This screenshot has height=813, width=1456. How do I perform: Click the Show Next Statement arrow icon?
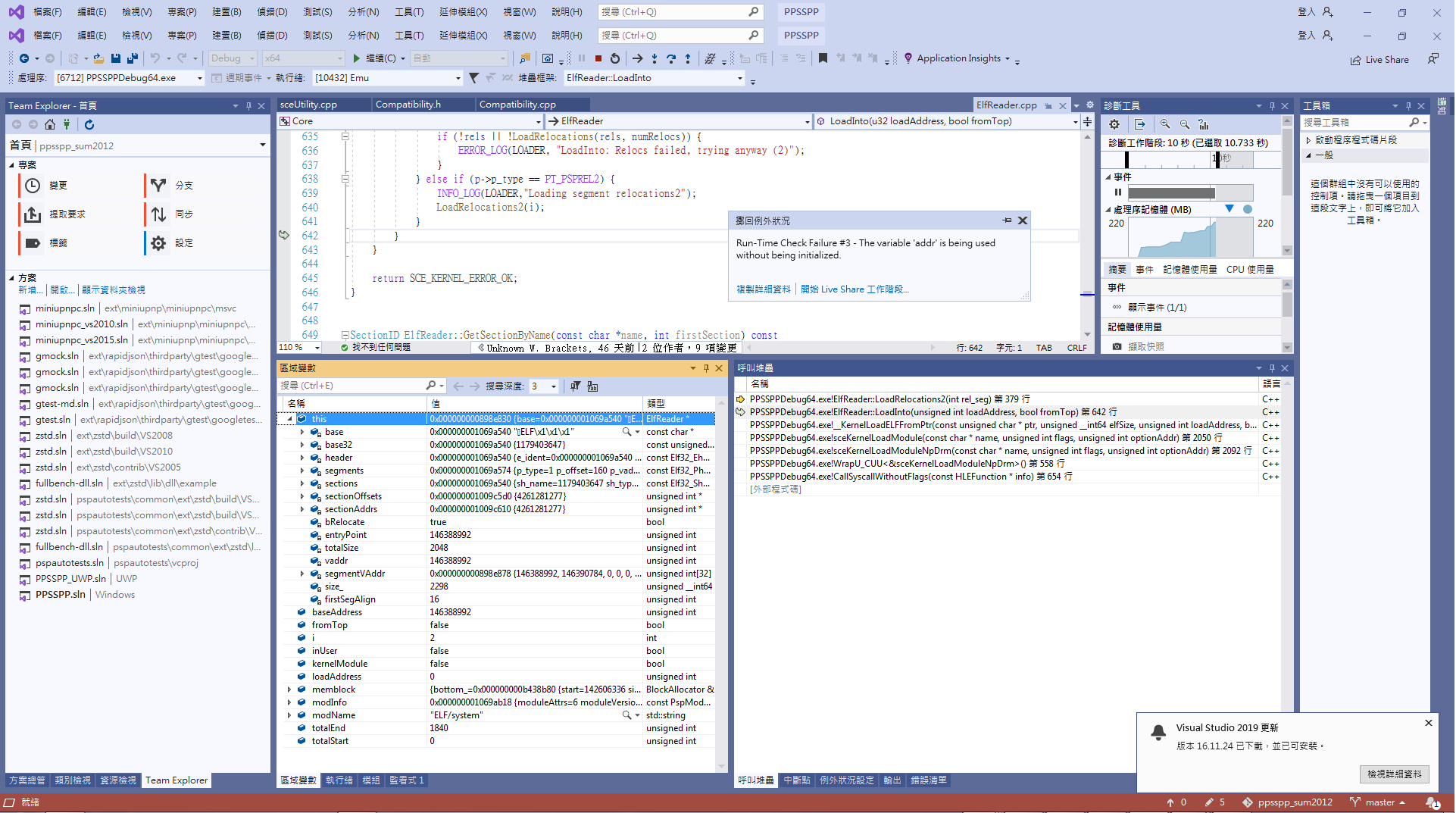638,58
